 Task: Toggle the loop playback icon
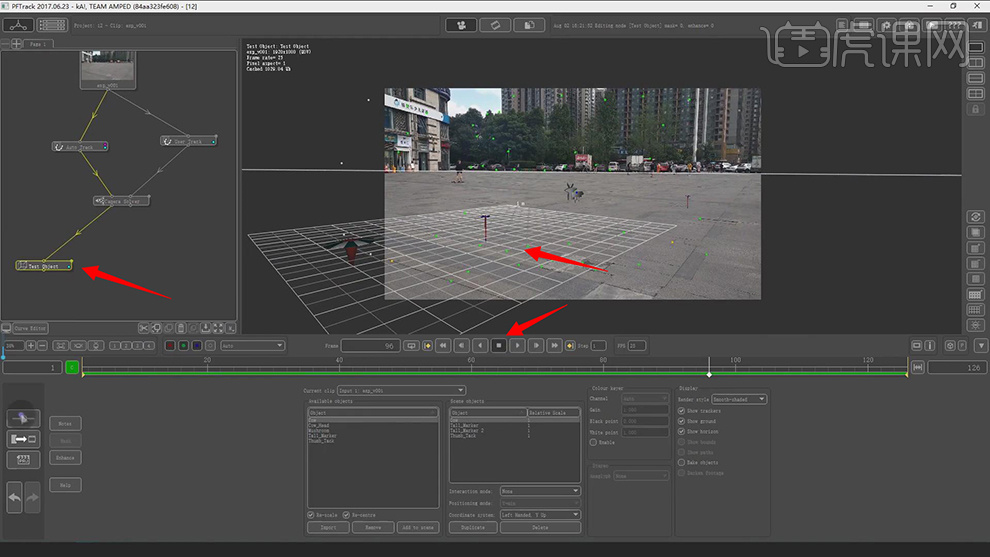coord(412,345)
